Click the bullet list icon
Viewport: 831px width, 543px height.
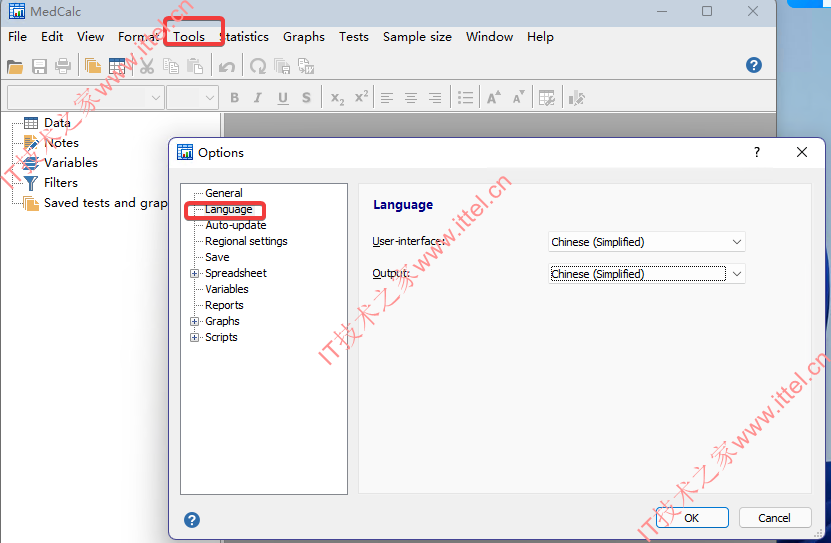[x=465, y=98]
